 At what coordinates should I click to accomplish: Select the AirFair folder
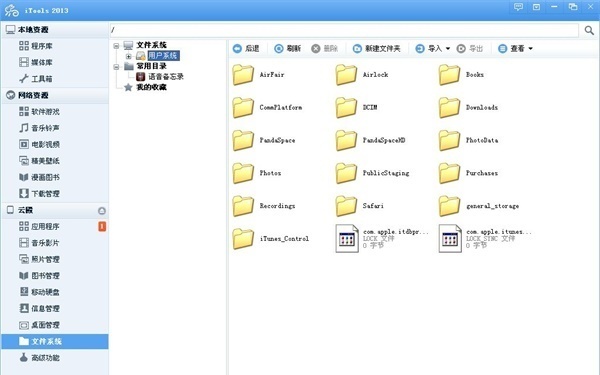tap(258, 75)
